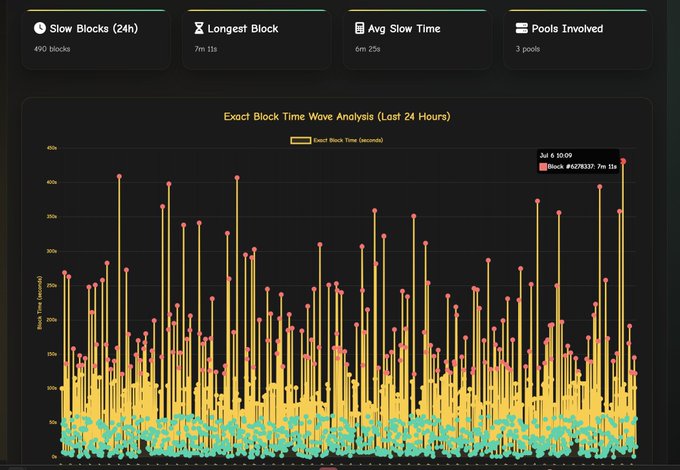Select the '7m 11s' value on Longest Block card
Image resolution: width=680 pixels, height=470 pixels.
tap(206, 49)
